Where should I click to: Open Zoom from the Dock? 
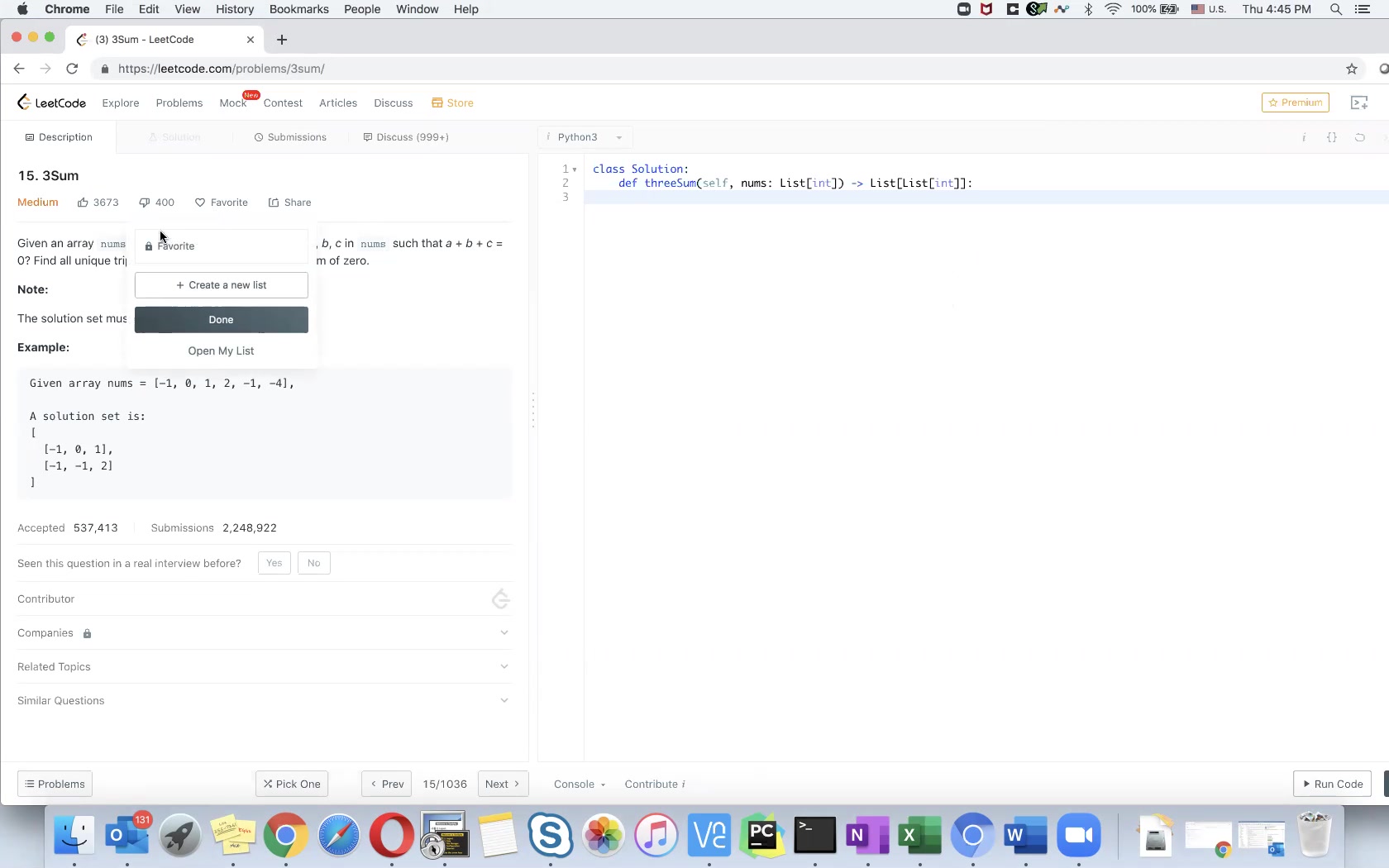[1080, 837]
